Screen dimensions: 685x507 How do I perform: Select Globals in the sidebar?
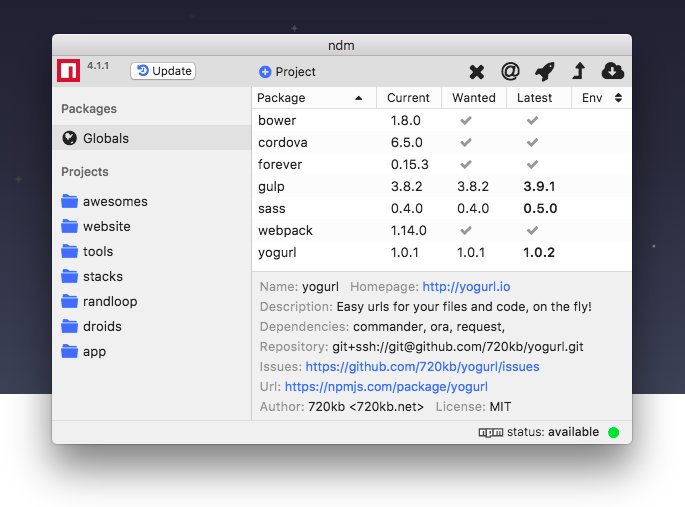pos(152,138)
